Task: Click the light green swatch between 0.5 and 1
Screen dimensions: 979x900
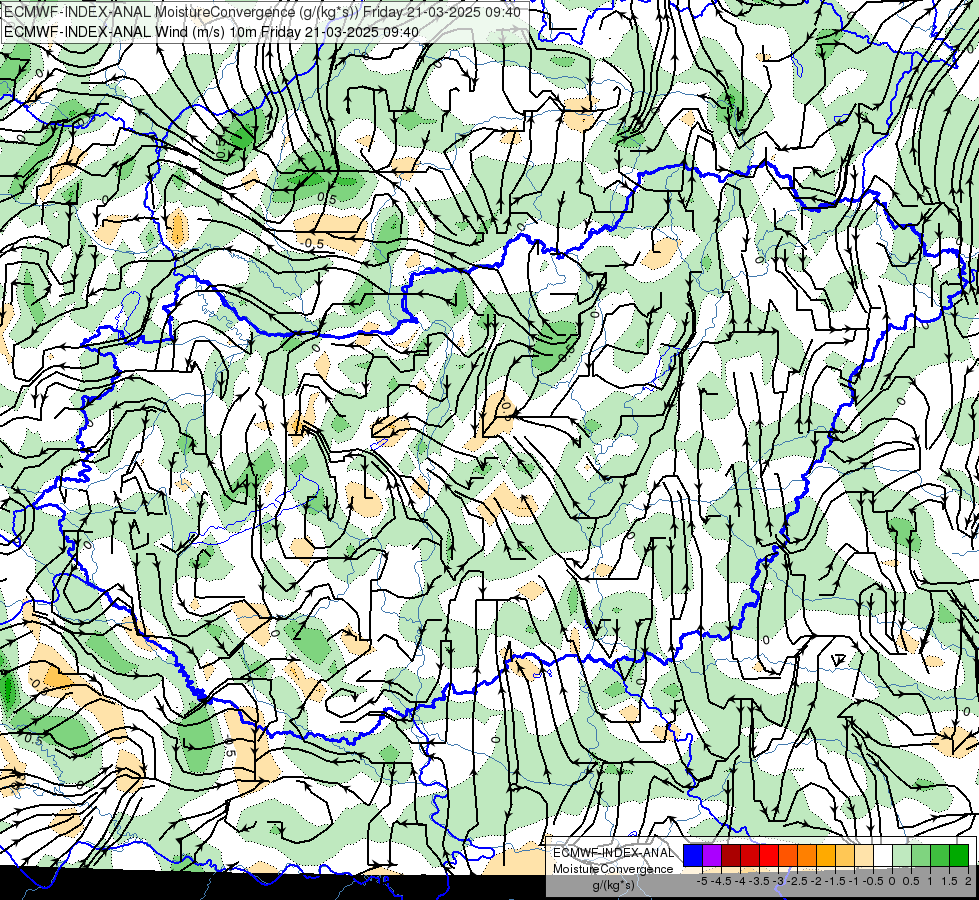Action: [x=921, y=856]
